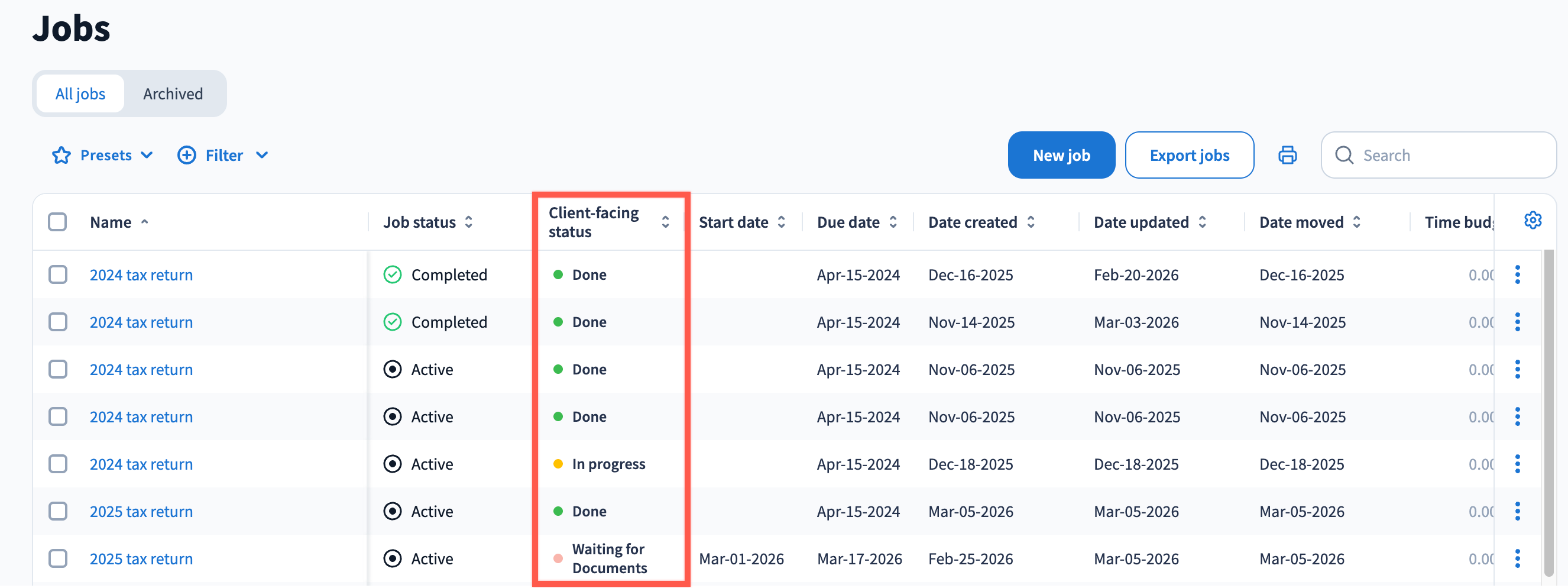Check the first 2024 tax return row
Screen dimensions: 1568x588
click(x=58, y=274)
